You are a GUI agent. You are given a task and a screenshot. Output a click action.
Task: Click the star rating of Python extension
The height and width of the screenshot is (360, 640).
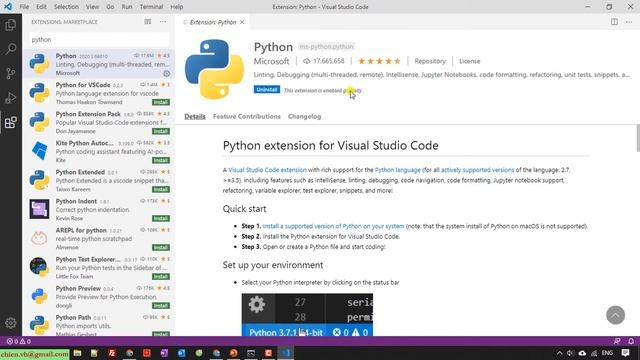tap(379, 61)
